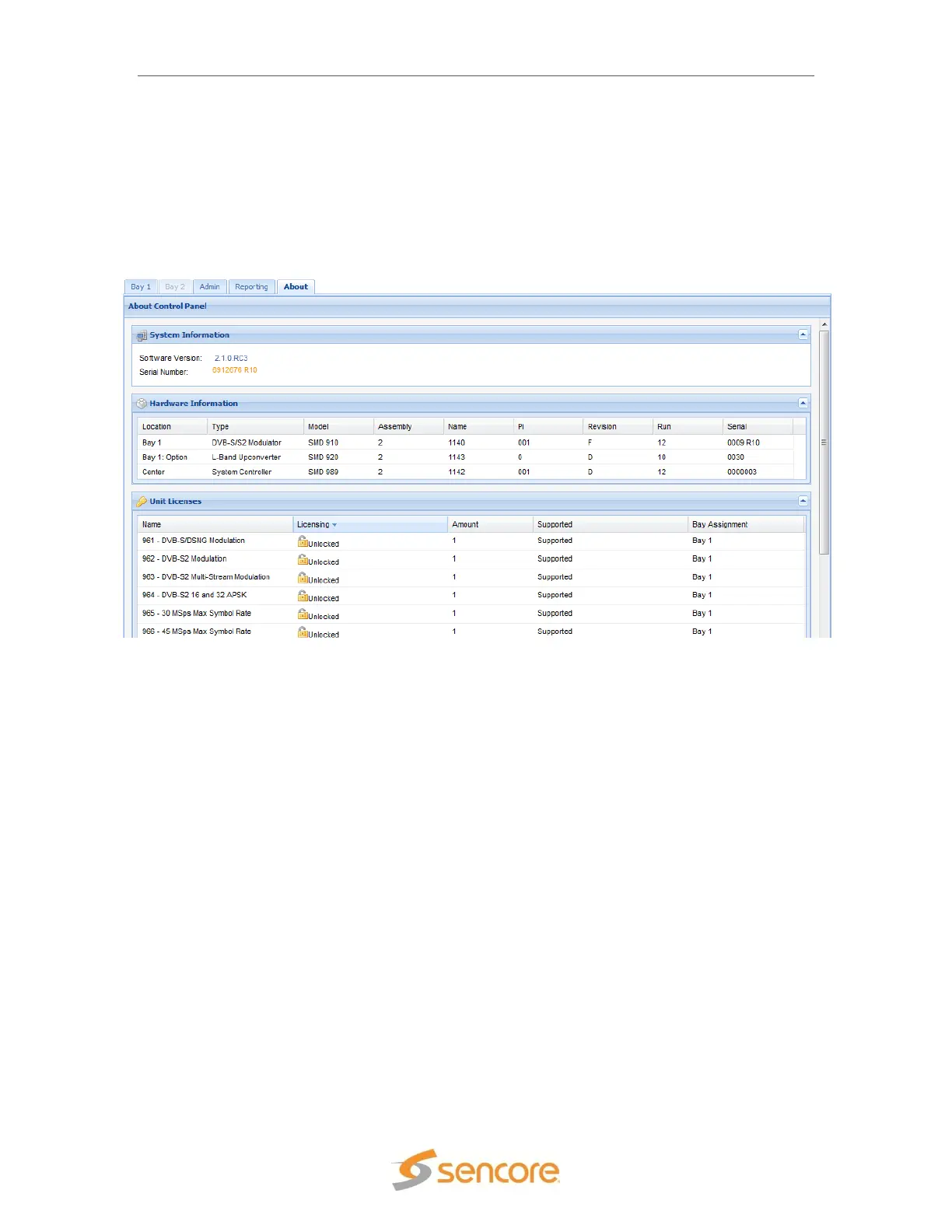Sort licenses by the Amount column
952x1232 pixels.
pos(490,524)
